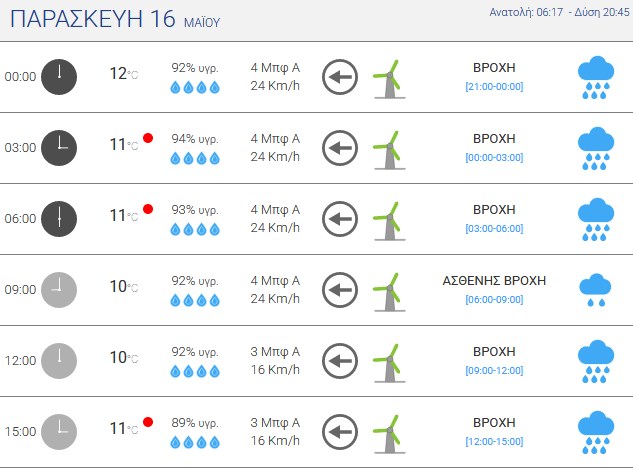This screenshot has width=633, height=471.
Task: Open the [06:00-09:00] time range link
Action: pos(494,299)
